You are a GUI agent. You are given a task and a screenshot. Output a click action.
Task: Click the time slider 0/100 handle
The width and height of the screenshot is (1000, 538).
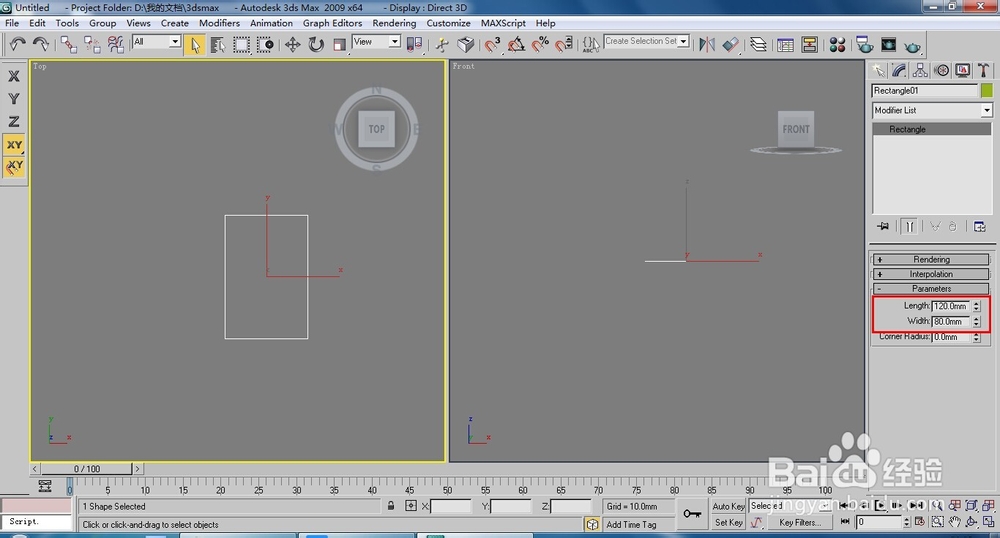tap(87, 469)
